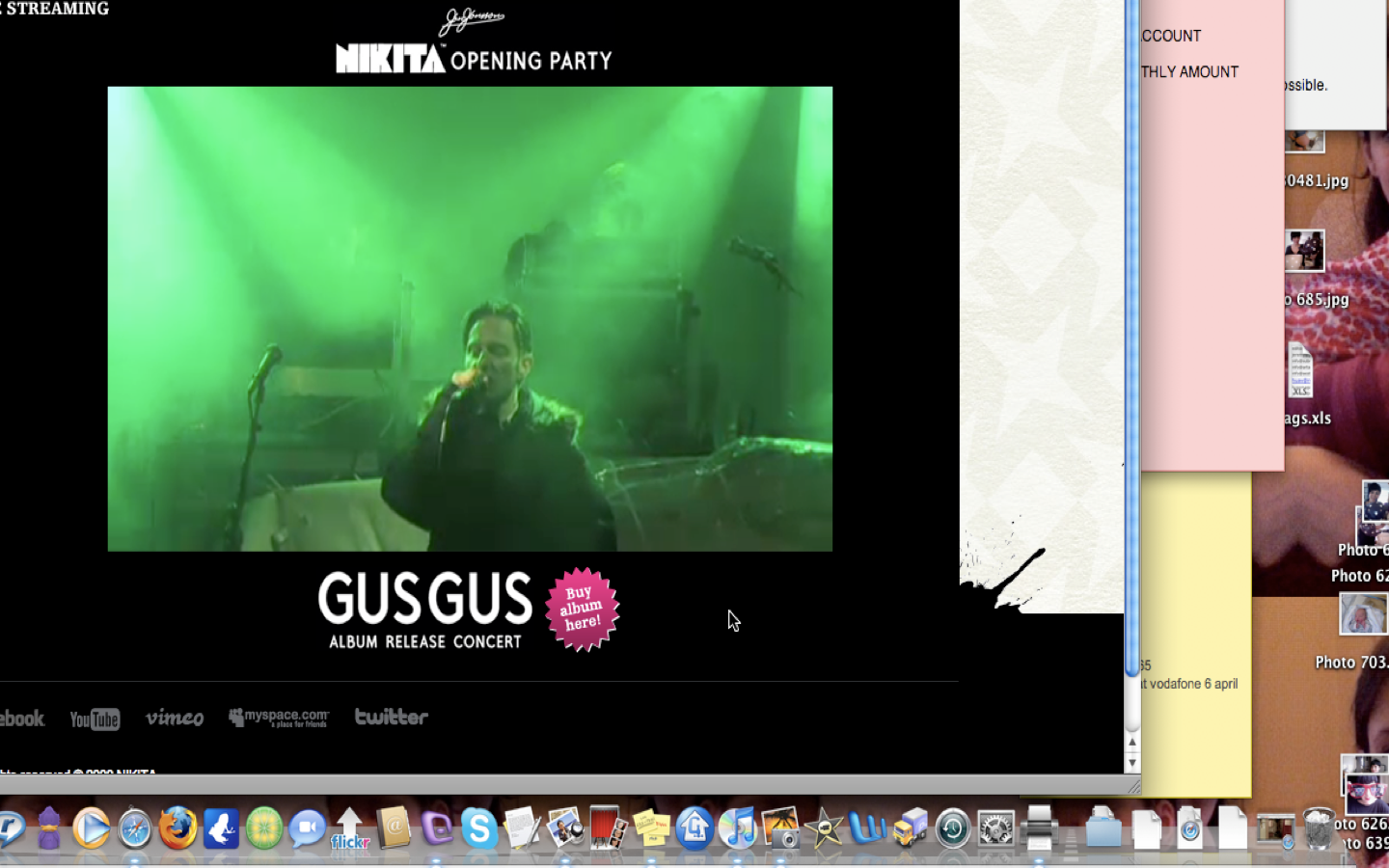
Task: Click the blue vertical scrollbar thumb
Action: tap(1132, 338)
